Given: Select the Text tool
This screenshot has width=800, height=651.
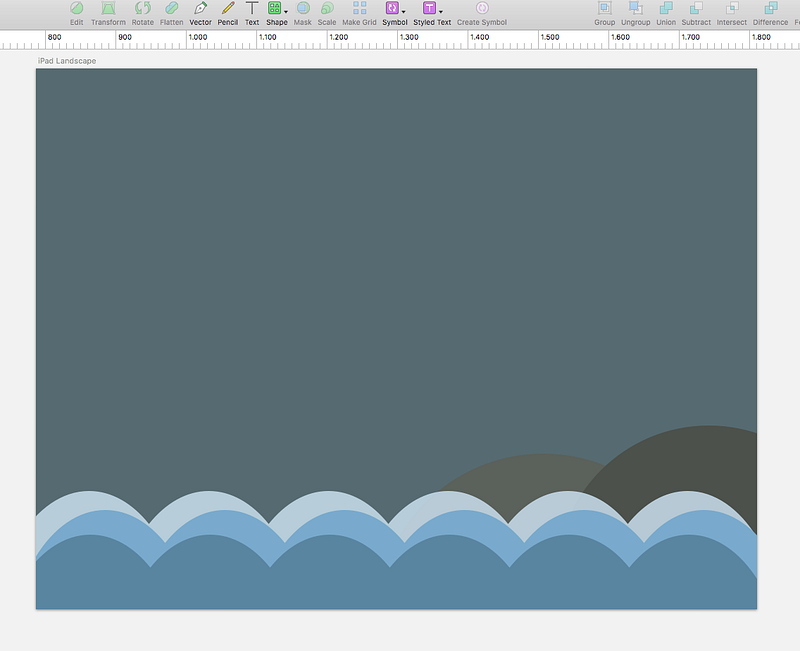Looking at the screenshot, I should (x=252, y=8).
